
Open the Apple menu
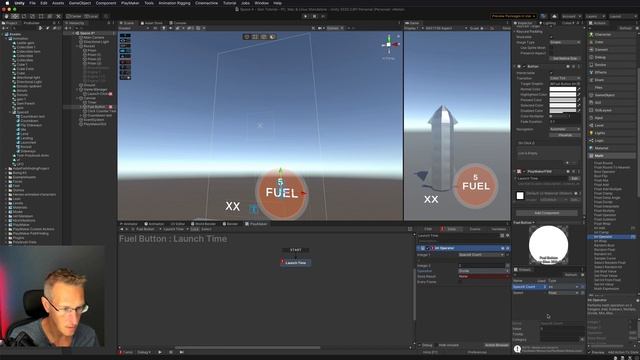click(x=7, y=3)
